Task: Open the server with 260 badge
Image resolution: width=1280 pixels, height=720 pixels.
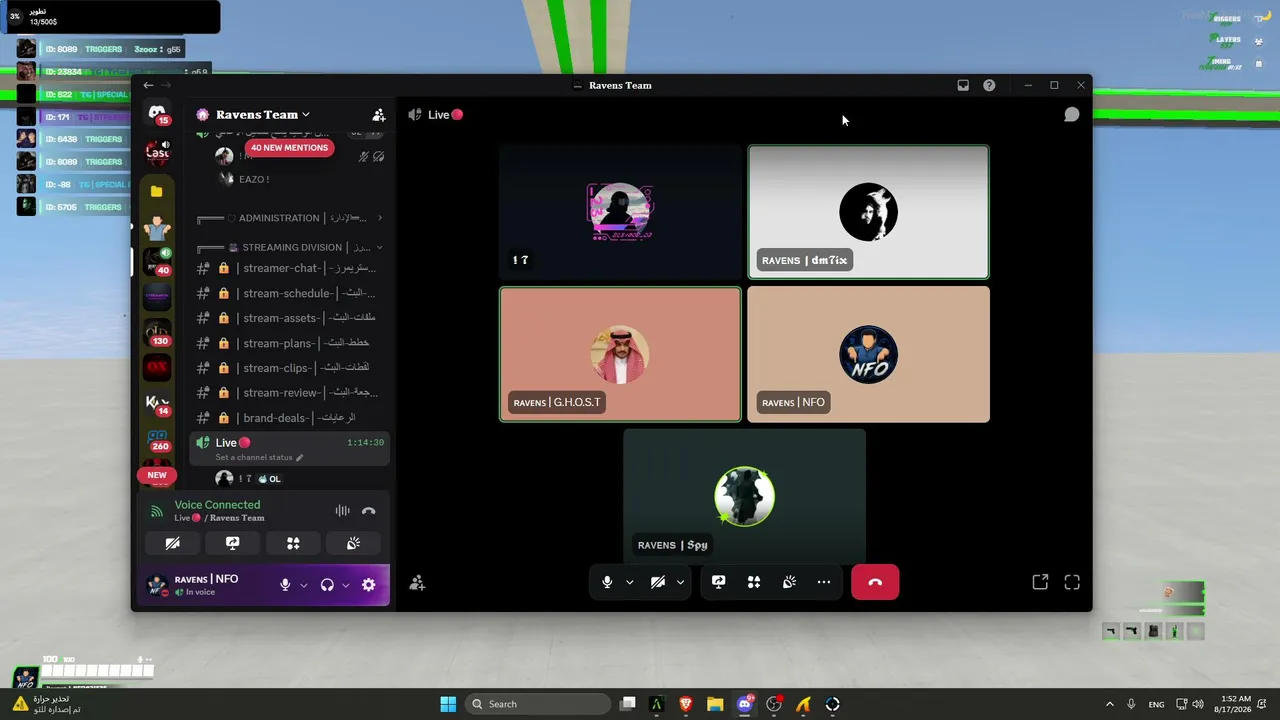Action: pyautogui.click(x=157, y=438)
